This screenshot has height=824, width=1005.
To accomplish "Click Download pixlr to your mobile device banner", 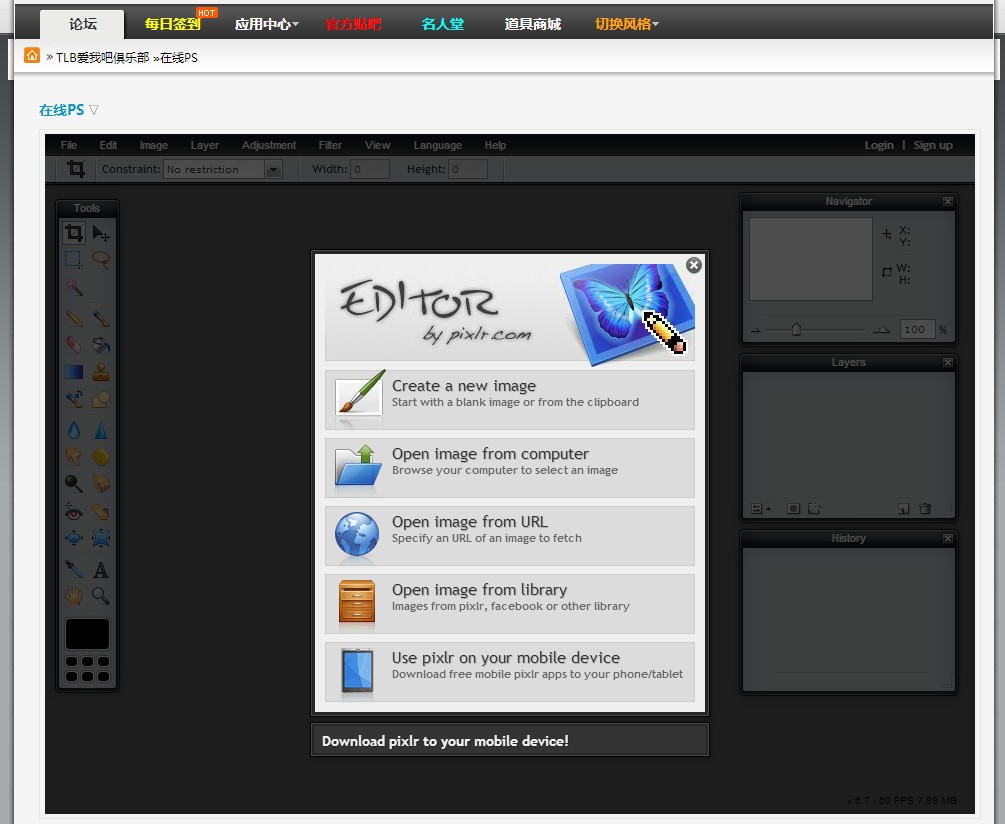I will (x=510, y=740).
